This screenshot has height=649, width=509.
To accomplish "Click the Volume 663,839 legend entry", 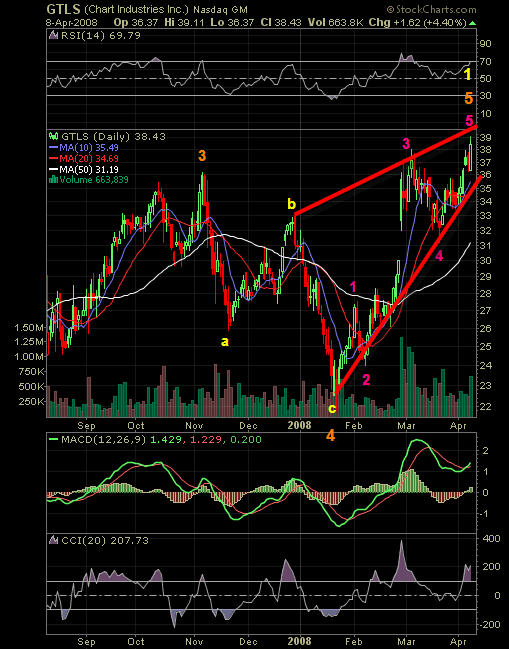I will point(94,180).
